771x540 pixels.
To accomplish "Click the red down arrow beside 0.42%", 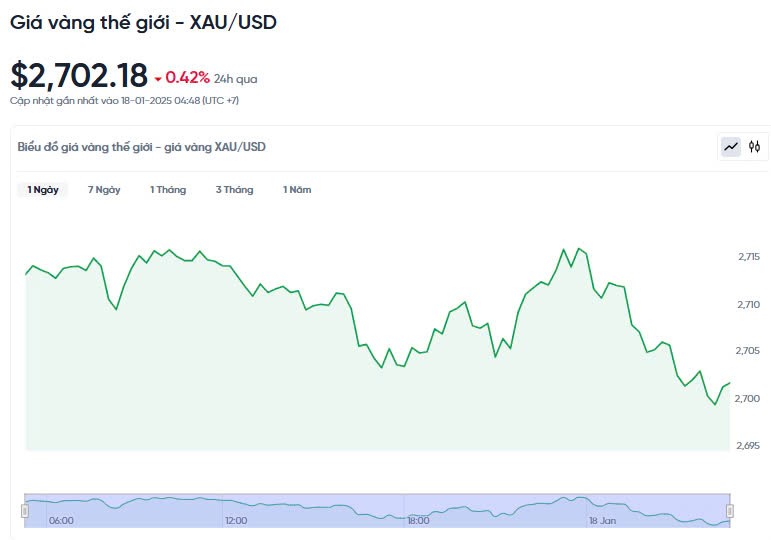I will point(158,79).
